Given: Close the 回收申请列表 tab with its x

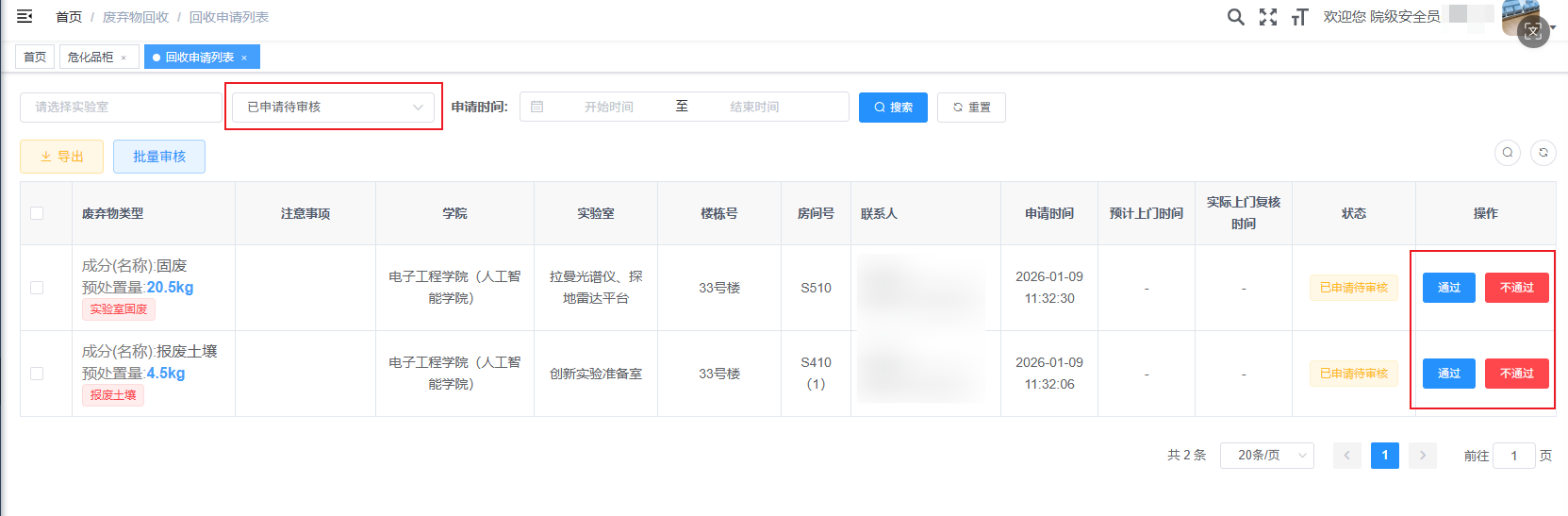Looking at the screenshot, I should [x=244, y=58].
